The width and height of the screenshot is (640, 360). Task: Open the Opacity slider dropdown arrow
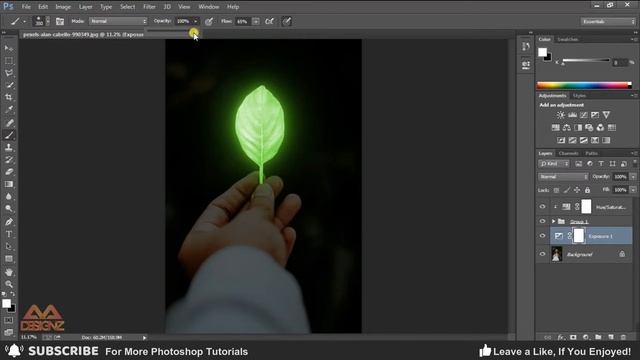tap(196, 21)
